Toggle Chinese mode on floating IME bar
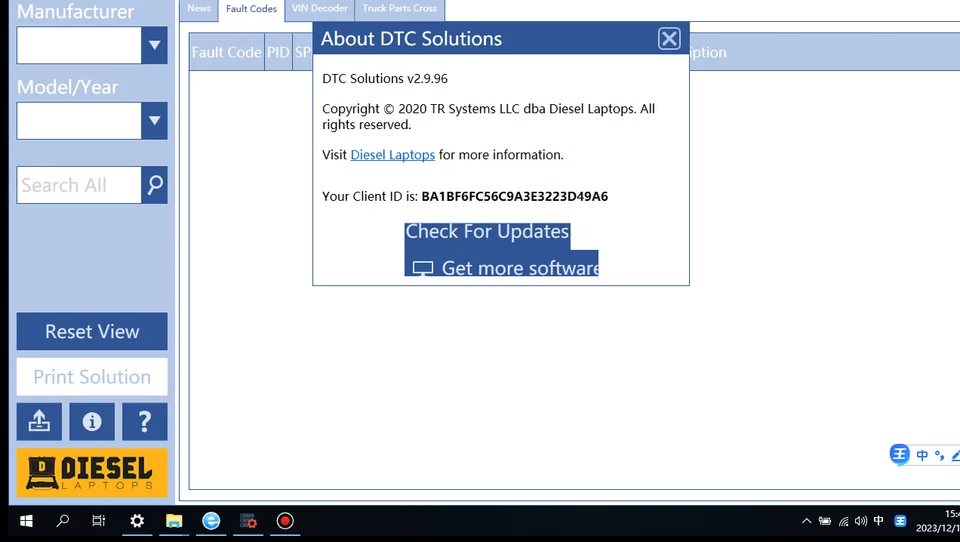The image size is (960, 542). coord(922,455)
